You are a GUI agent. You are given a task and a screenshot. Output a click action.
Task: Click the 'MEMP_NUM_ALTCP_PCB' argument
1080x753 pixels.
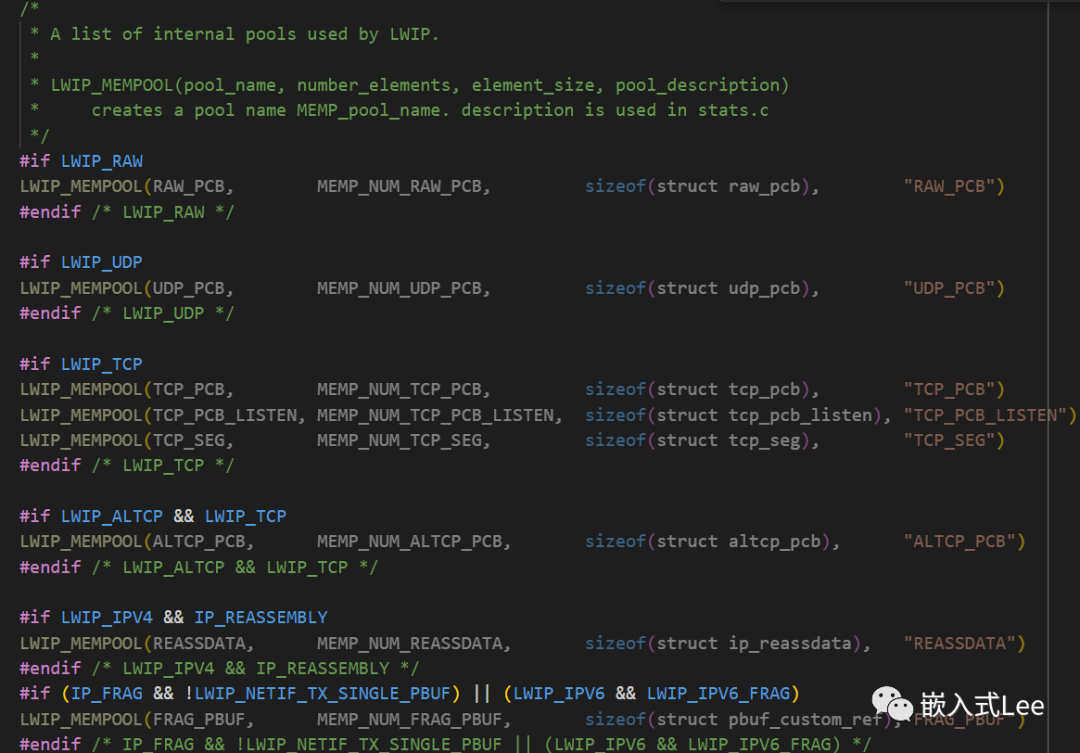click(x=410, y=541)
